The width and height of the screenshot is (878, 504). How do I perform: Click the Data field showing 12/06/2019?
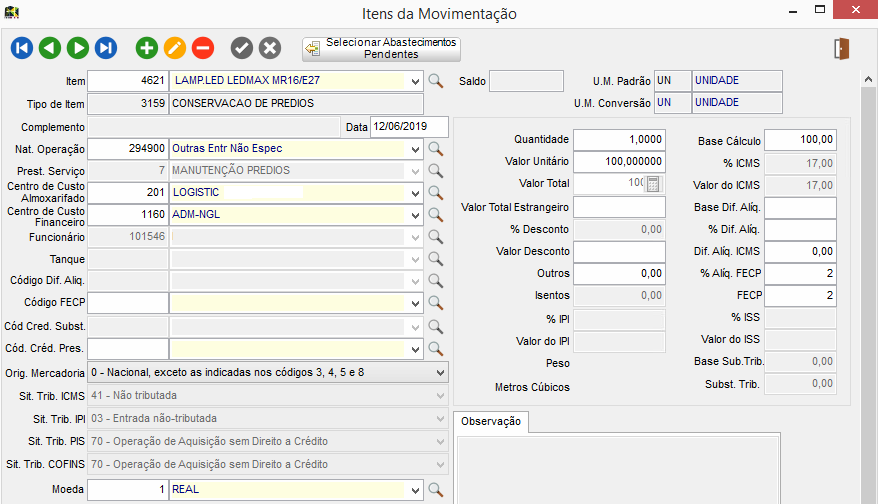408,127
